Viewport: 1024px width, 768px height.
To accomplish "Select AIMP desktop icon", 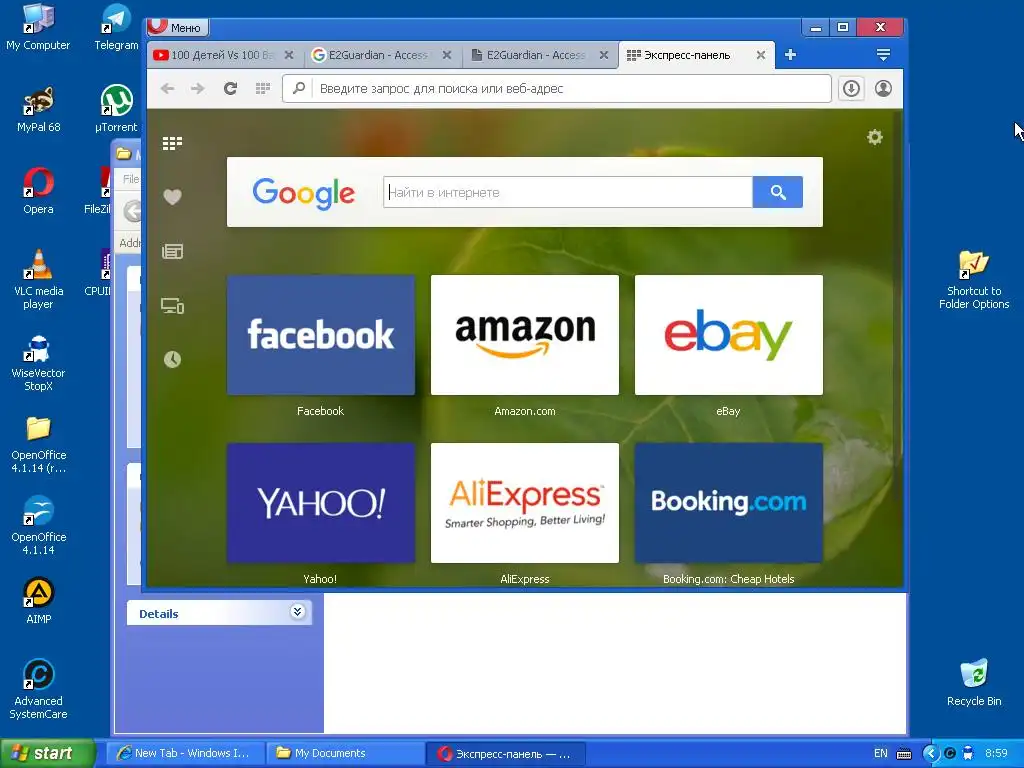I will (x=38, y=601).
